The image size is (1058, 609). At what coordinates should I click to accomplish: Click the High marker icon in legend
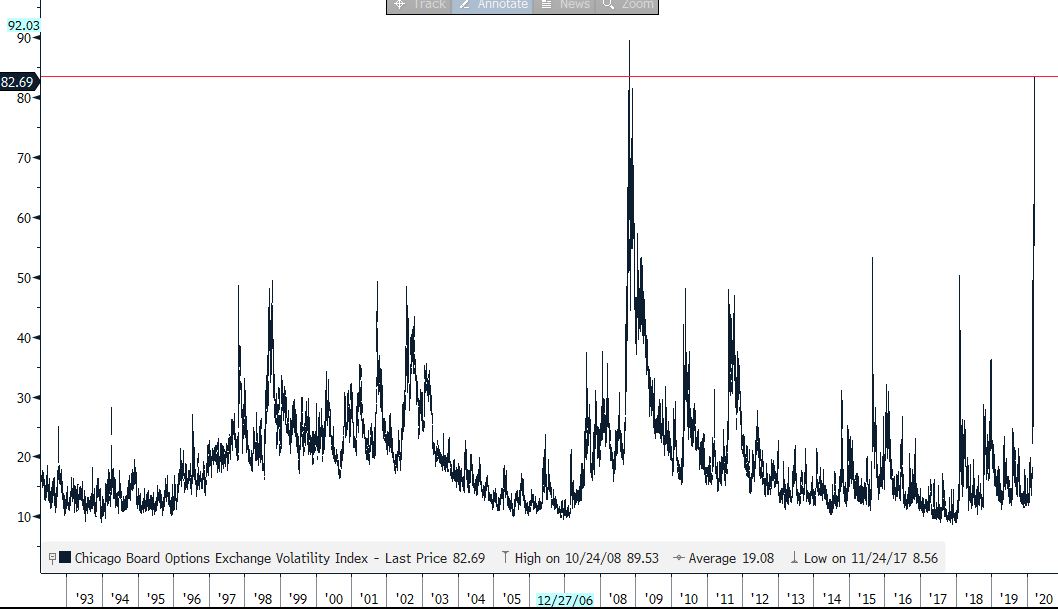click(506, 558)
